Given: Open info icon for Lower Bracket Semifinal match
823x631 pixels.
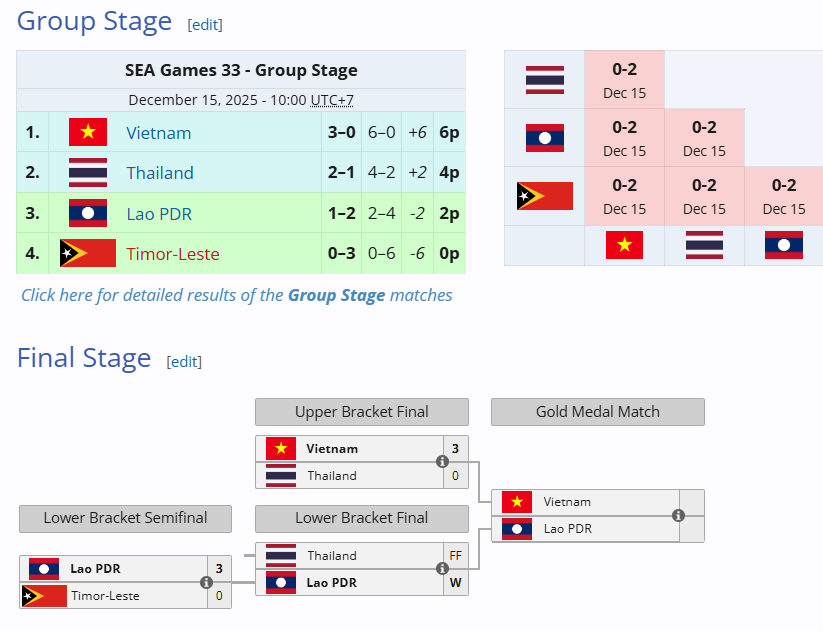Looking at the screenshot, I should [206, 582].
